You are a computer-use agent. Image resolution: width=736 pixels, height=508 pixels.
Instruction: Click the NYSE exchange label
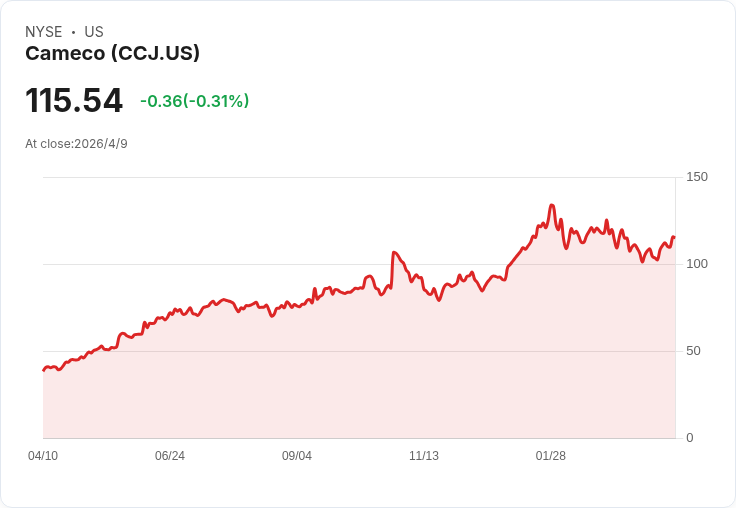coord(43,32)
